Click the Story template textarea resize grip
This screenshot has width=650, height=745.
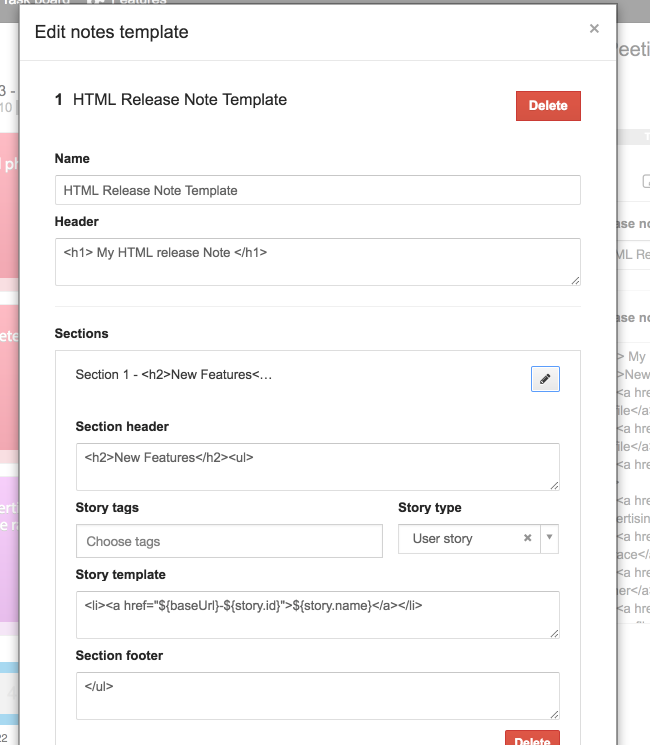554,632
